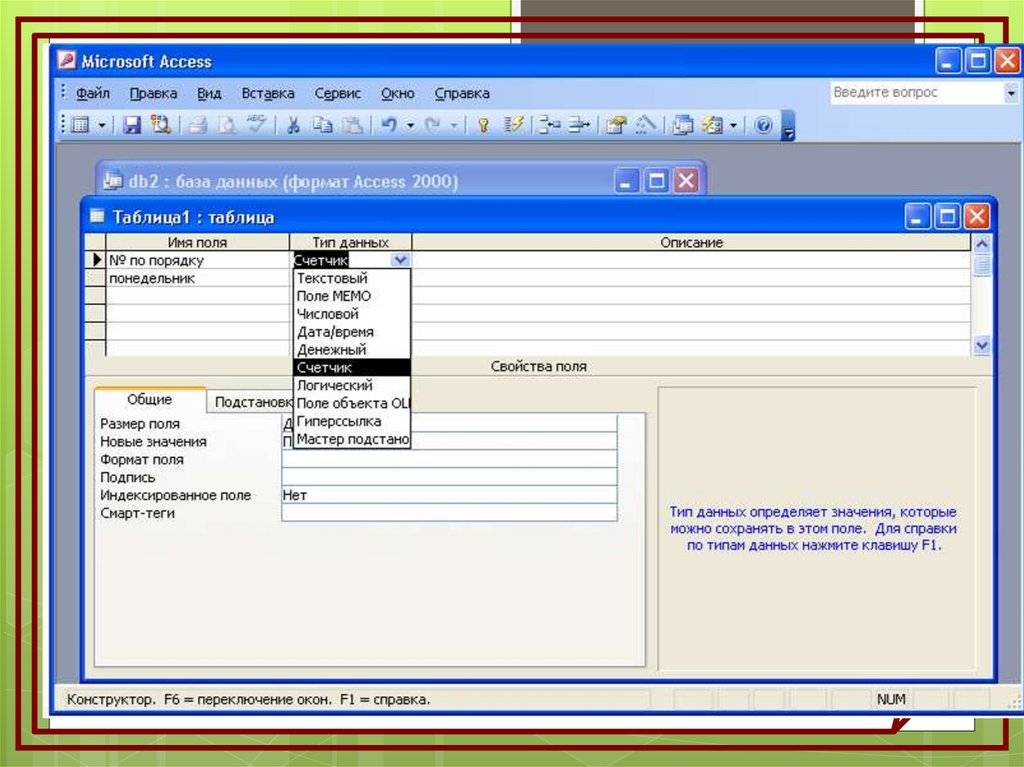This screenshot has height=767, width=1024.
Task: Select Числовой from data type list
Action: (x=327, y=314)
